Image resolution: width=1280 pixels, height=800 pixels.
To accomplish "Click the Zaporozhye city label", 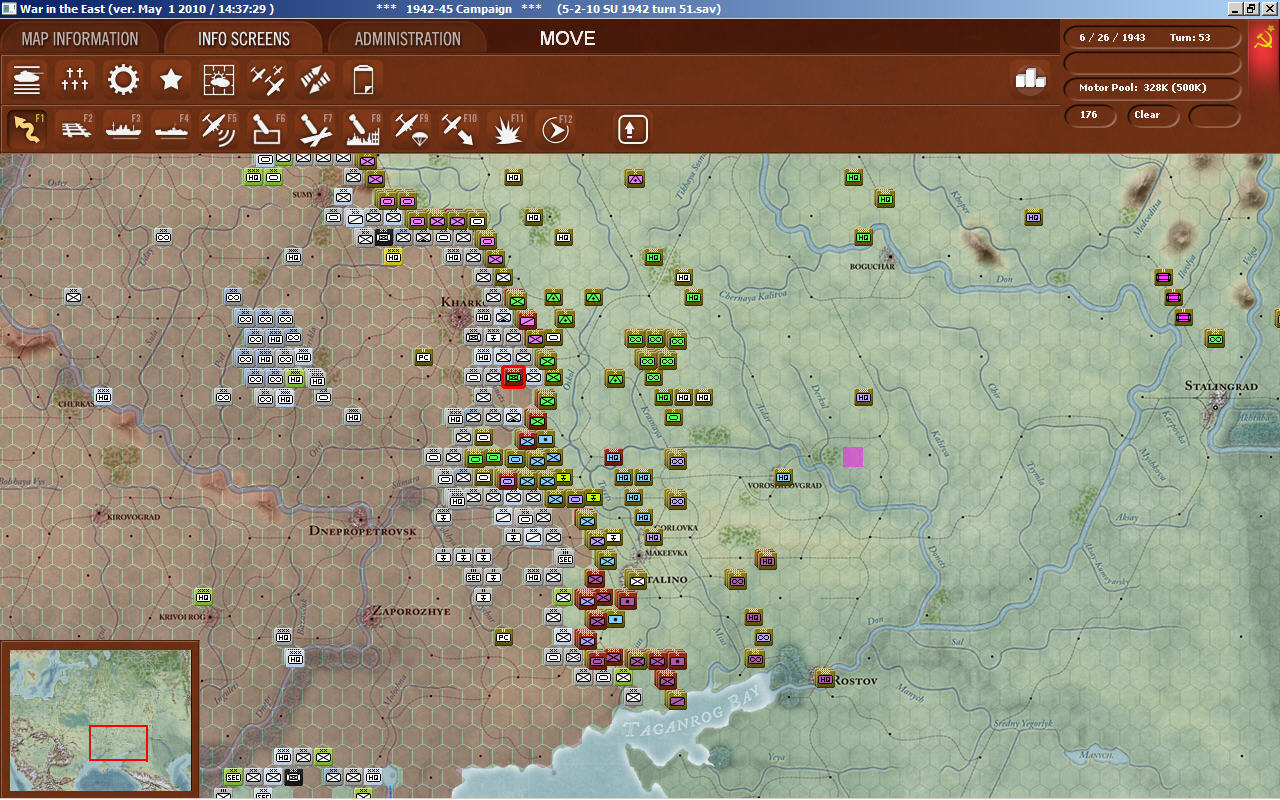I will 411,611.
